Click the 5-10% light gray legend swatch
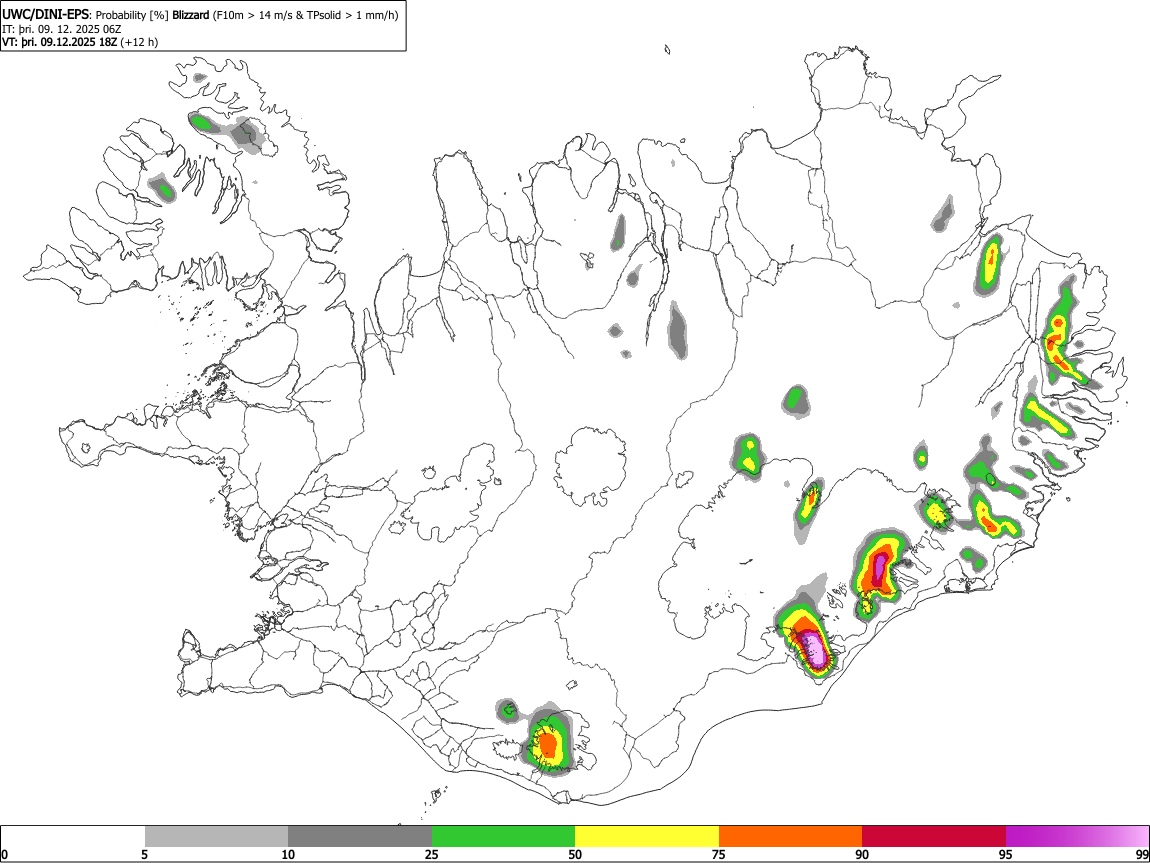1150x863 pixels. (x=216, y=837)
